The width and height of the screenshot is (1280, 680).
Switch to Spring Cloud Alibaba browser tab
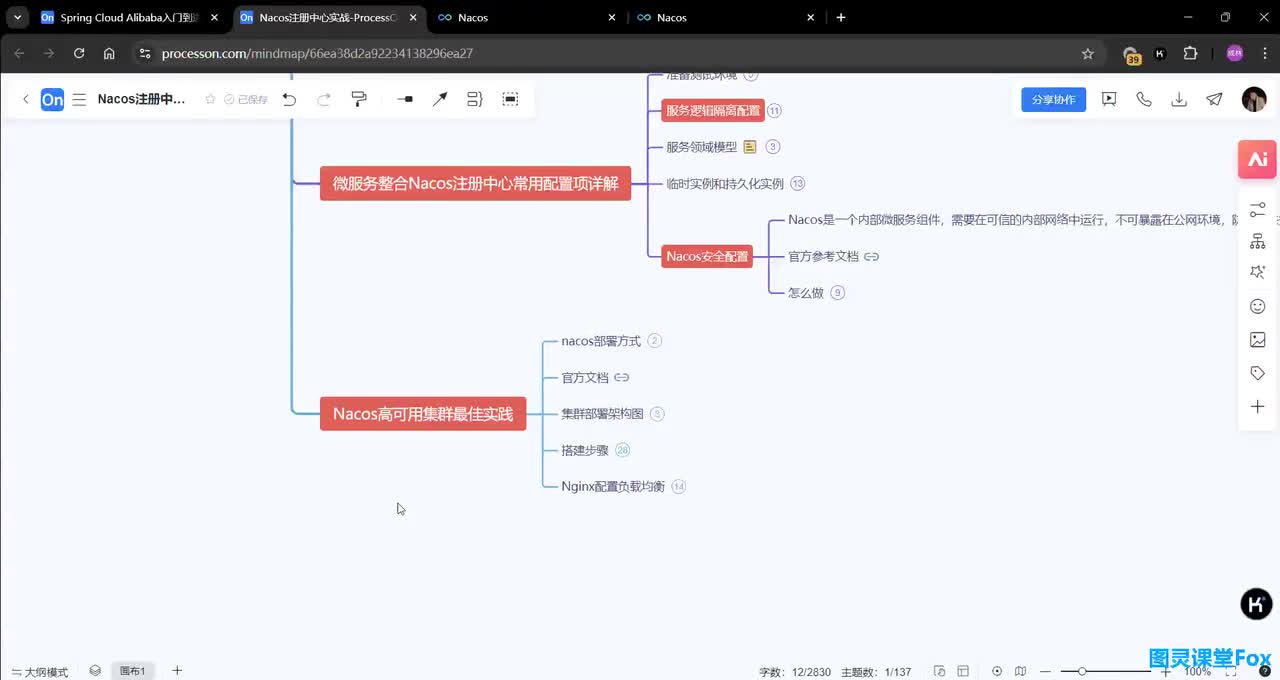(130, 17)
